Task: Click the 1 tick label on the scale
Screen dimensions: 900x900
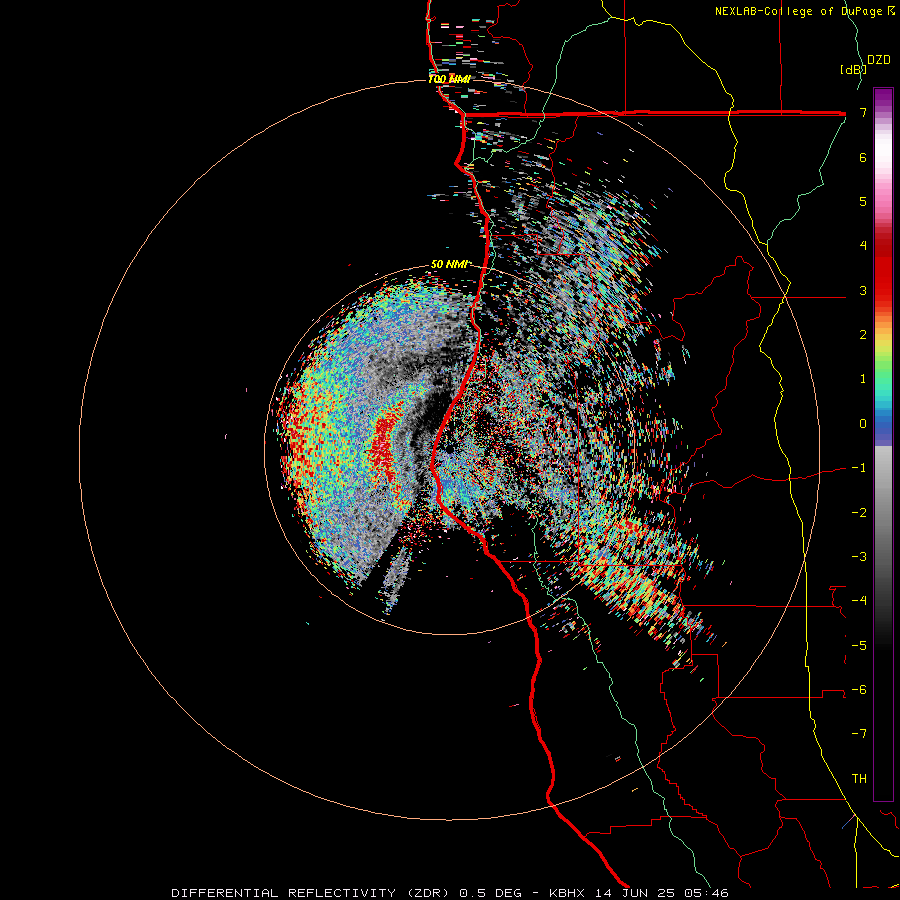Action: coord(863,379)
